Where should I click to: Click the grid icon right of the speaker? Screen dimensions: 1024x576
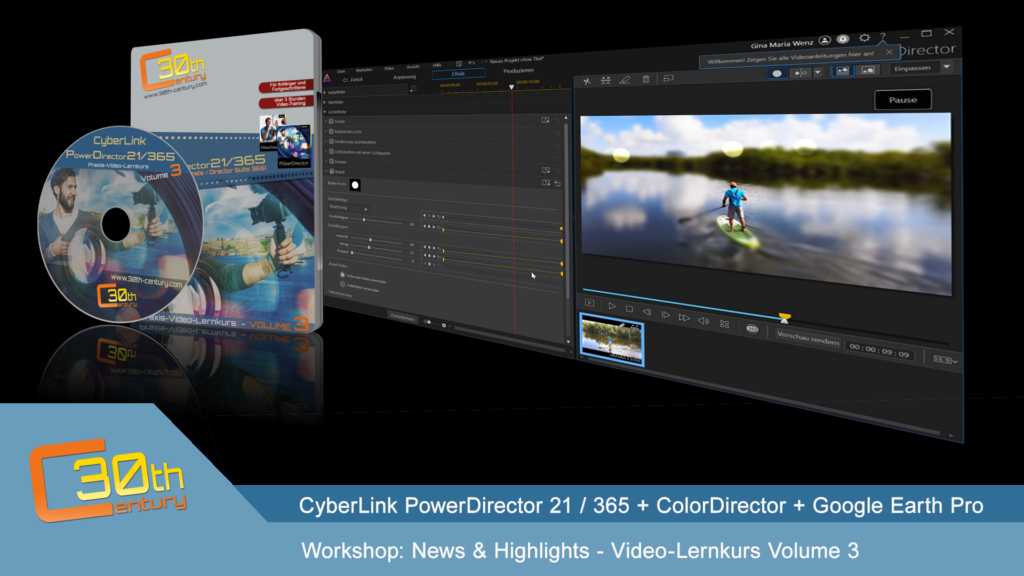click(724, 324)
